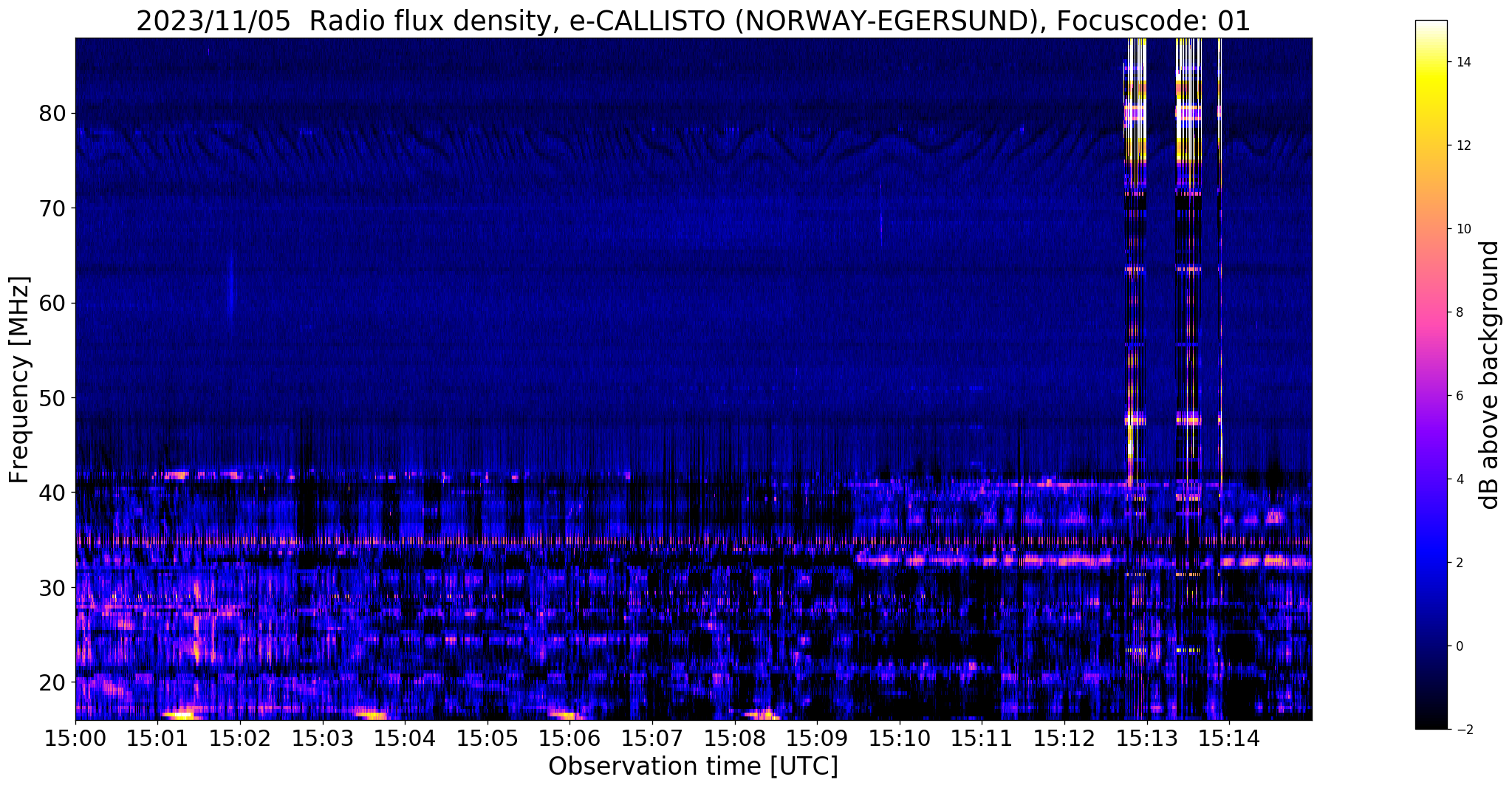
Task: Click the "Frequency [MHz]" axis label
Action: click(x=20, y=380)
